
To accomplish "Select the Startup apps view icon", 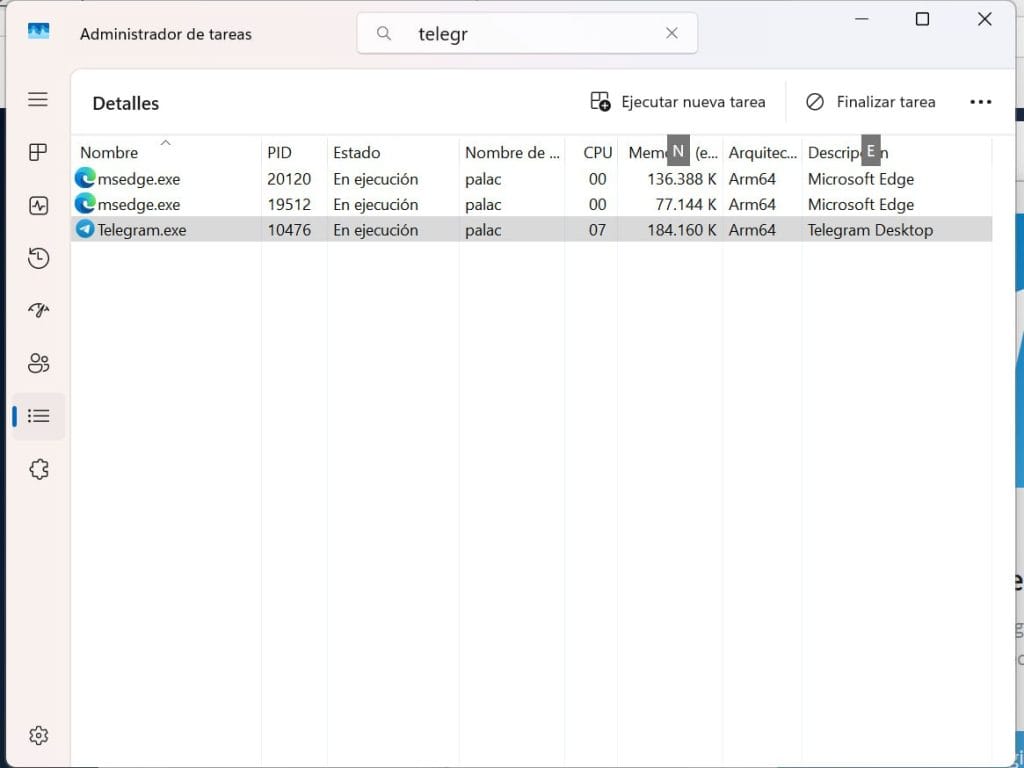I will [x=38, y=311].
